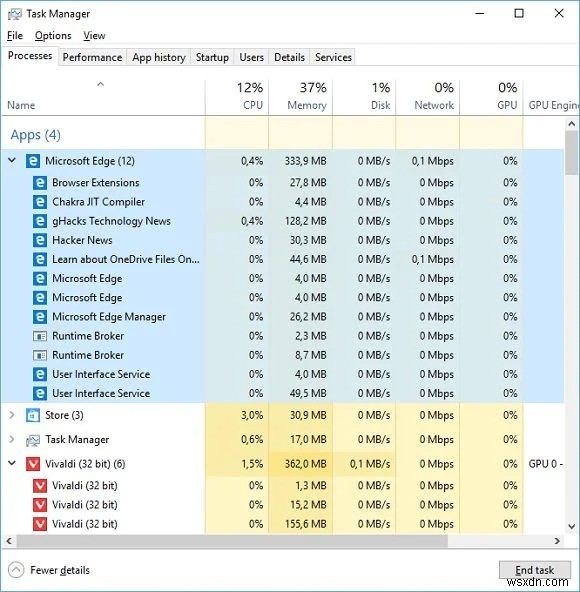Switch to the Performance tab
Screen dimensions: 580x592
tap(93, 57)
